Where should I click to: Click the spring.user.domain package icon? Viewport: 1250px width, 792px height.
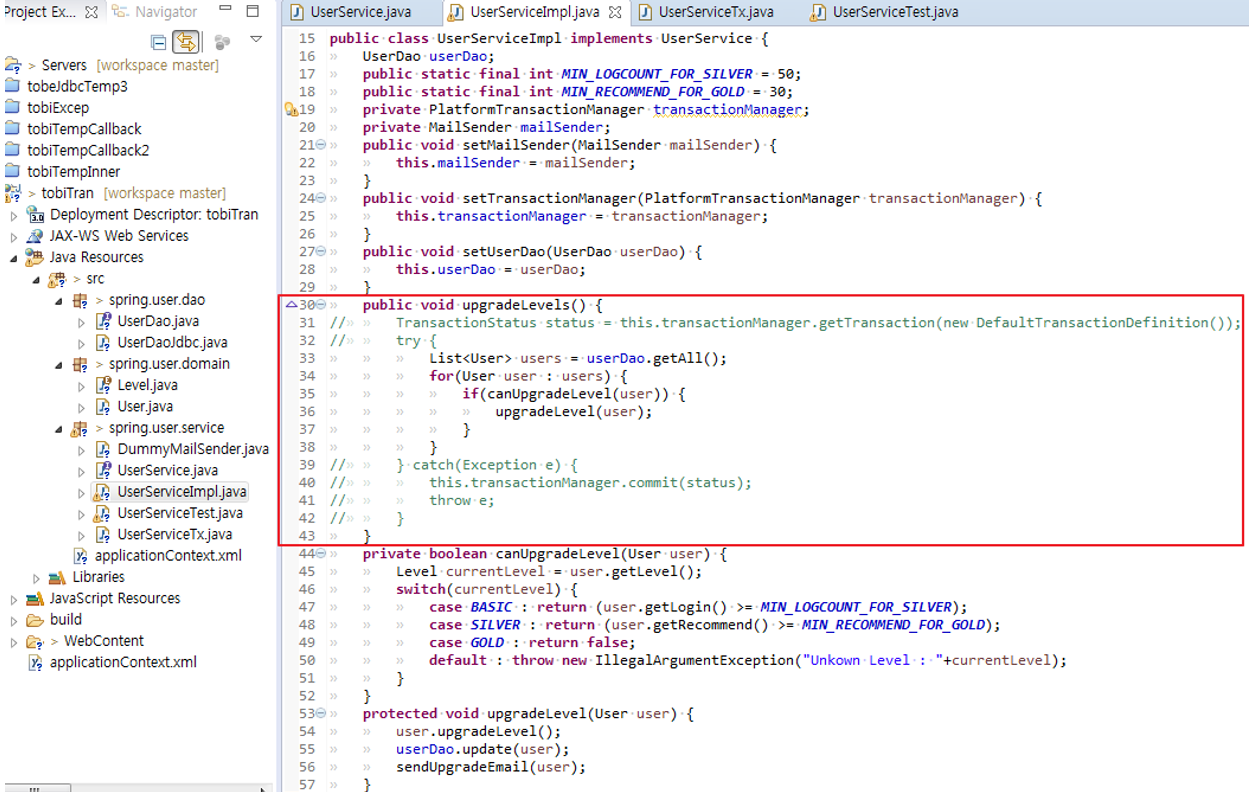click(80, 364)
